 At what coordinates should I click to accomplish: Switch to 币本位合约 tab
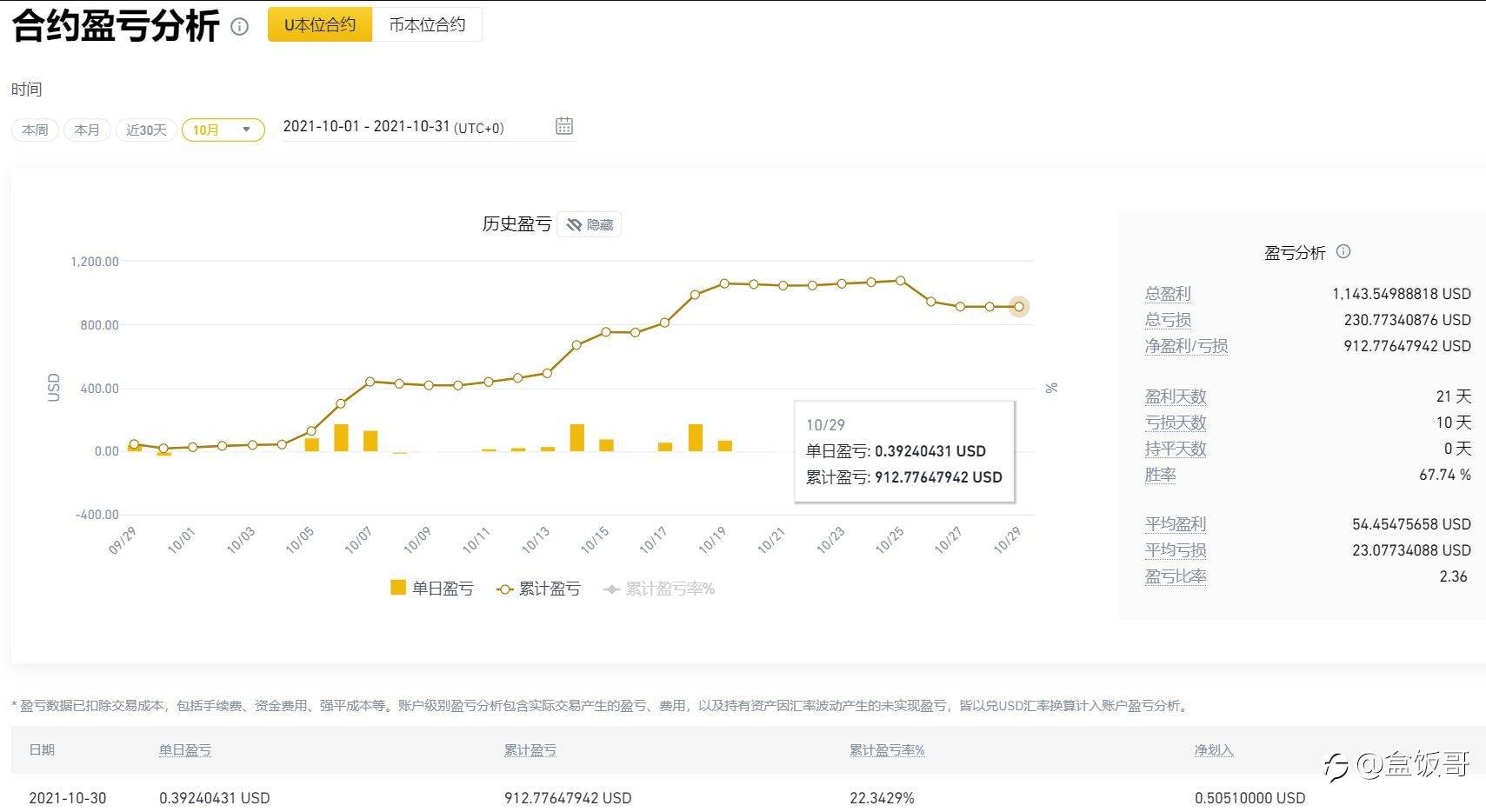(x=427, y=24)
